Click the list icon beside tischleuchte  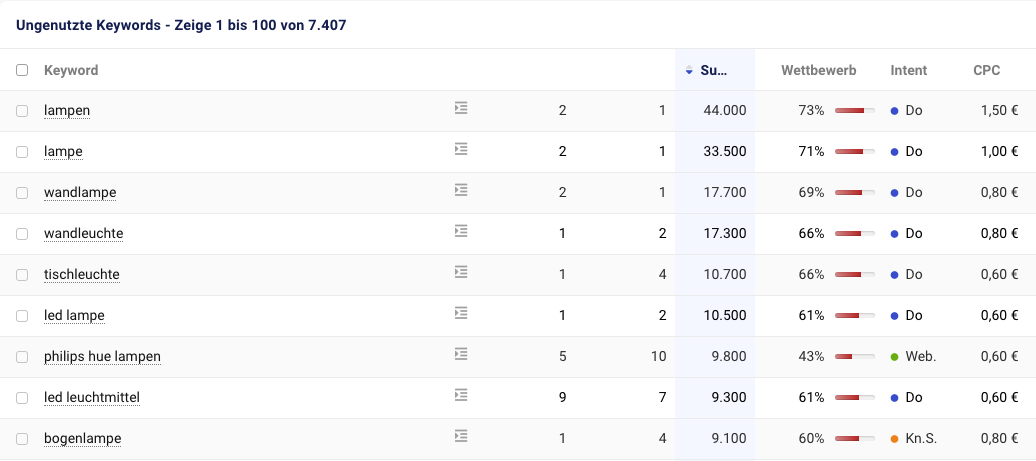pos(460,272)
